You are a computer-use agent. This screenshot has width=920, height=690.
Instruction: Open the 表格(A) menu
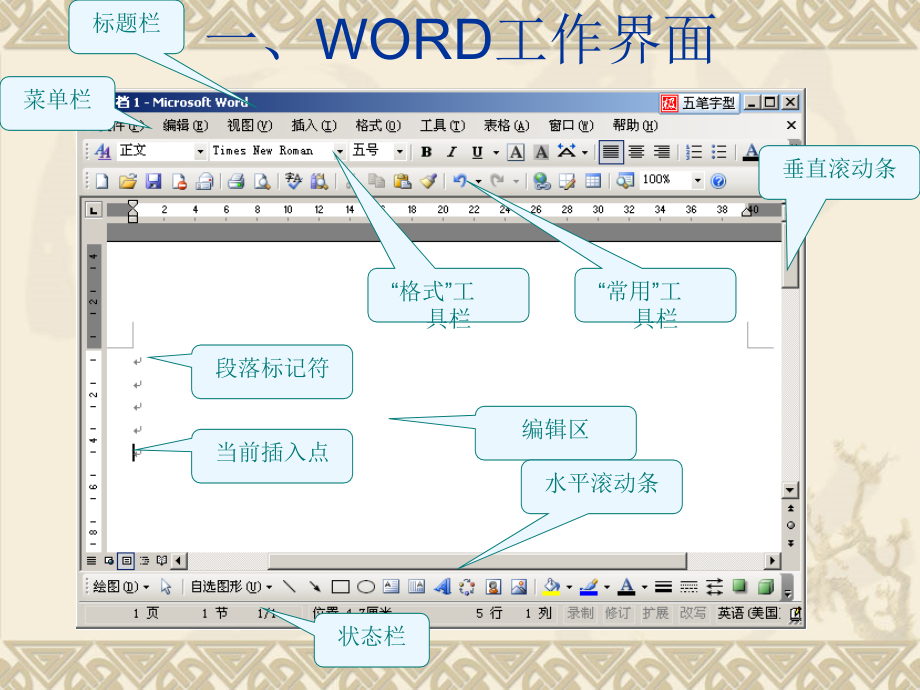tap(506, 125)
